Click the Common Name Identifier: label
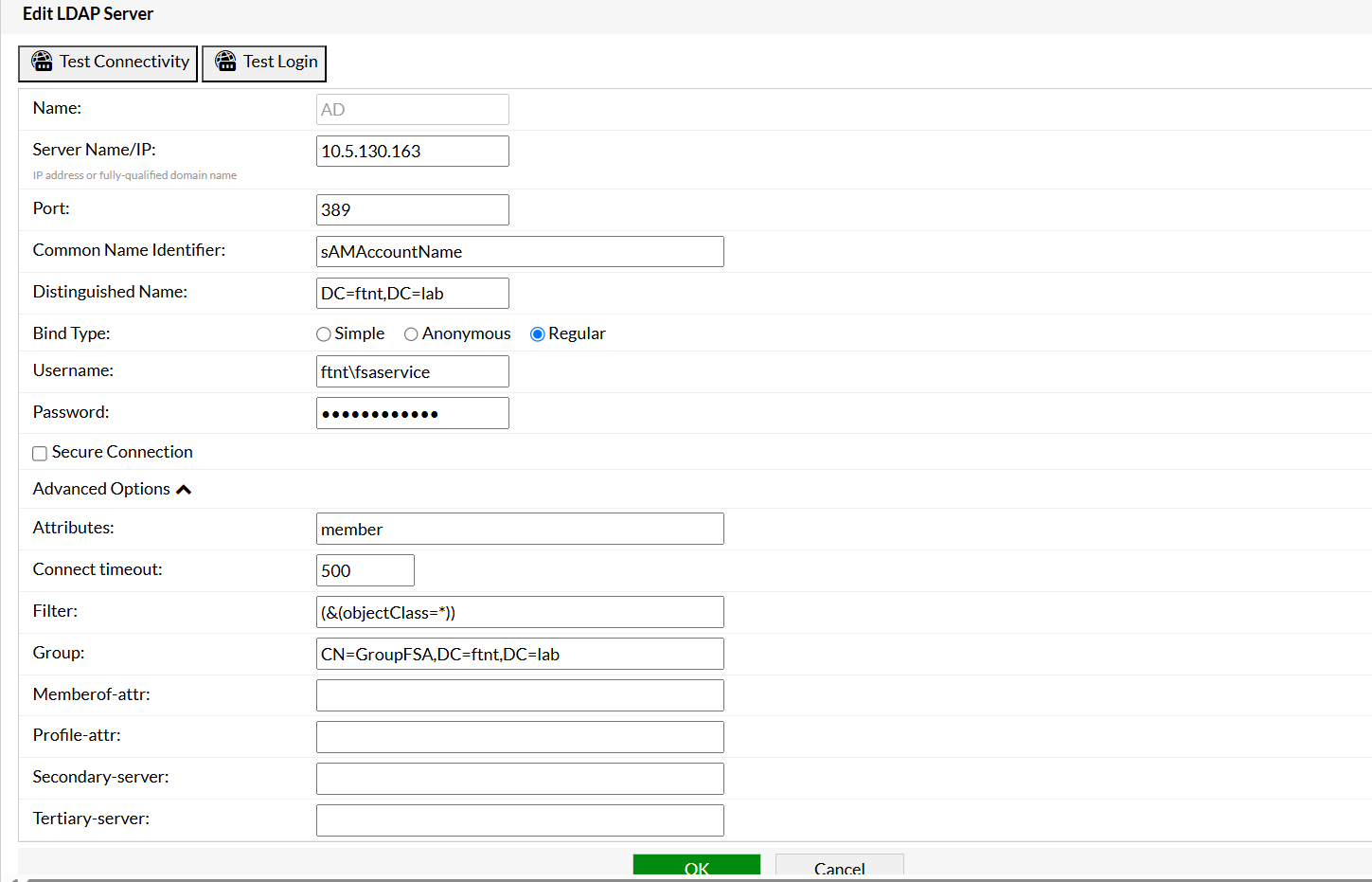The image size is (1372, 882). pyautogui.click(x=129, y=250)
